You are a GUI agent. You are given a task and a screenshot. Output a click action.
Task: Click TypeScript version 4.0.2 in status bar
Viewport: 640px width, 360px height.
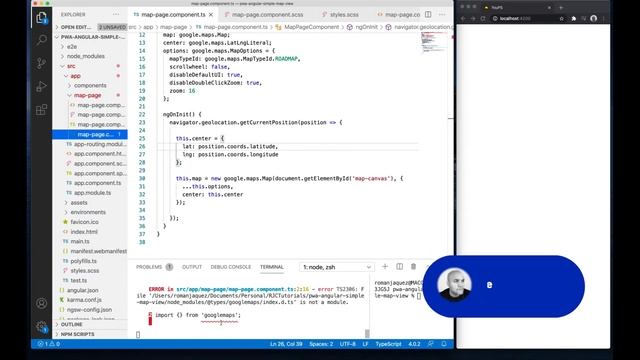[x=414, y=344]
